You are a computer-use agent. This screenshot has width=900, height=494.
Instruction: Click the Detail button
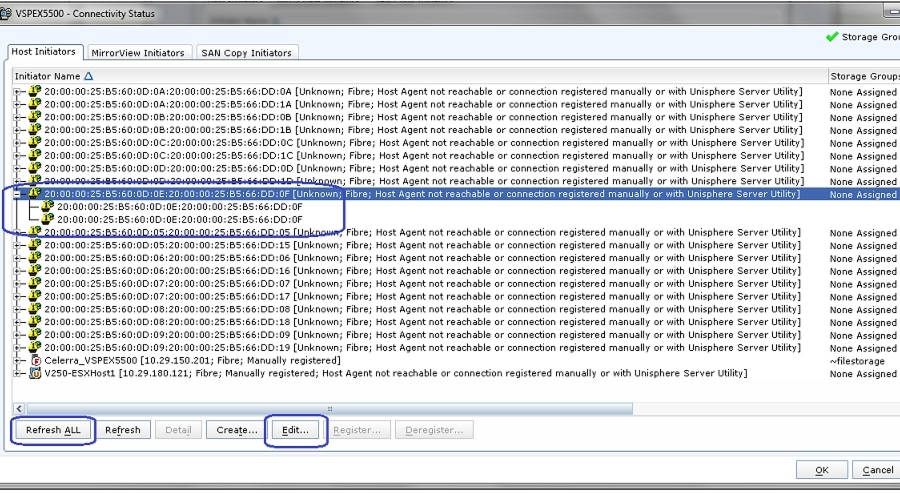click(x=179, y=430)
